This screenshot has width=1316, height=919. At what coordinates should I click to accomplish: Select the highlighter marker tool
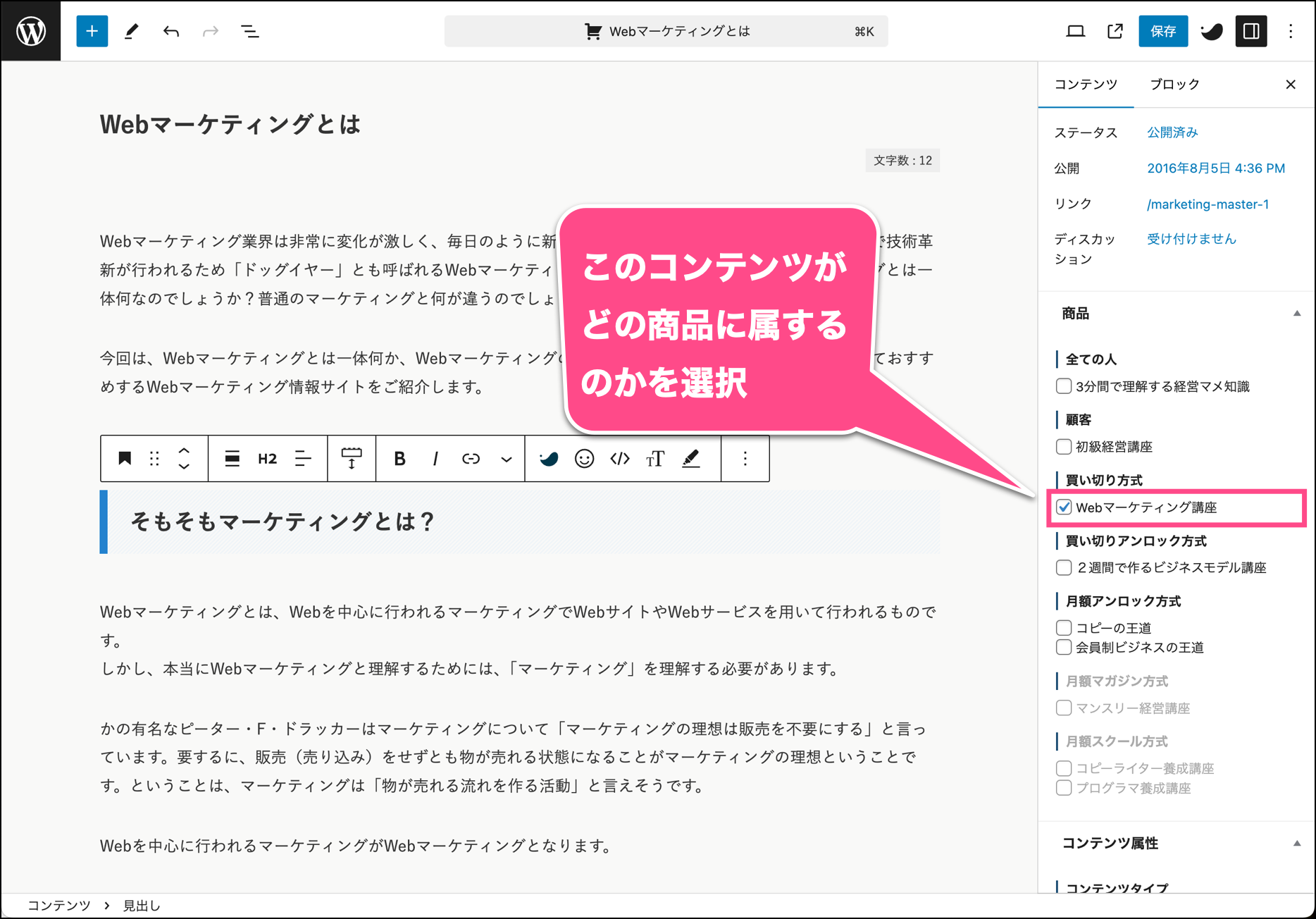coord(691,459)
